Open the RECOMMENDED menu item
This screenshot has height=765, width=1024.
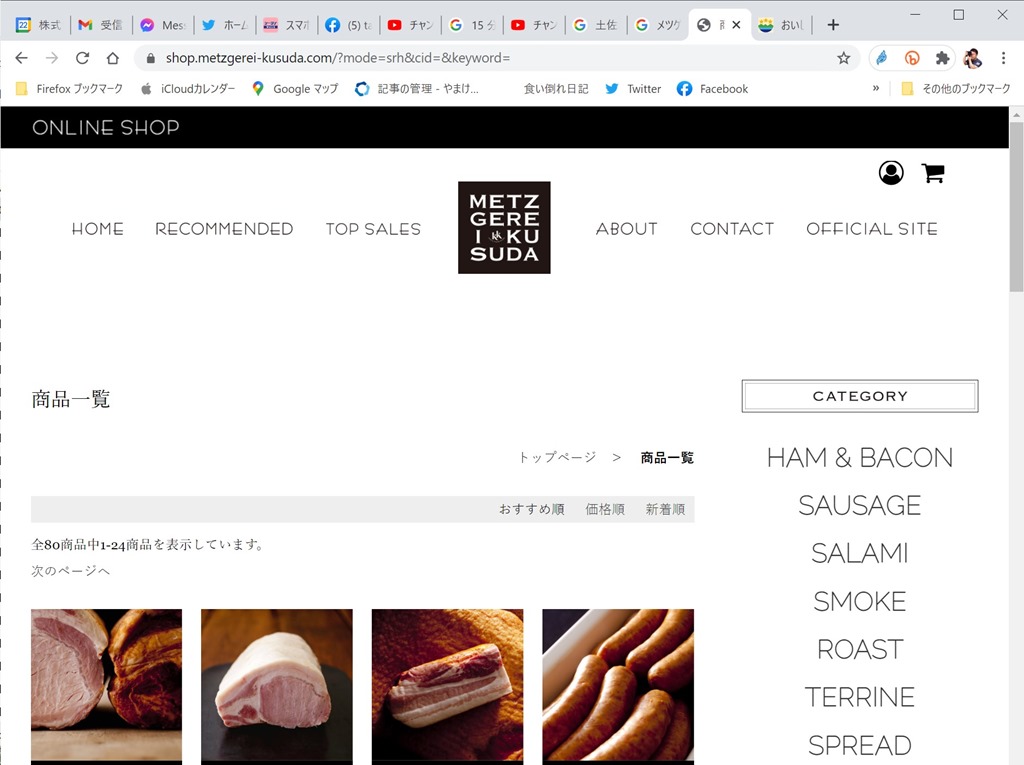224,229
